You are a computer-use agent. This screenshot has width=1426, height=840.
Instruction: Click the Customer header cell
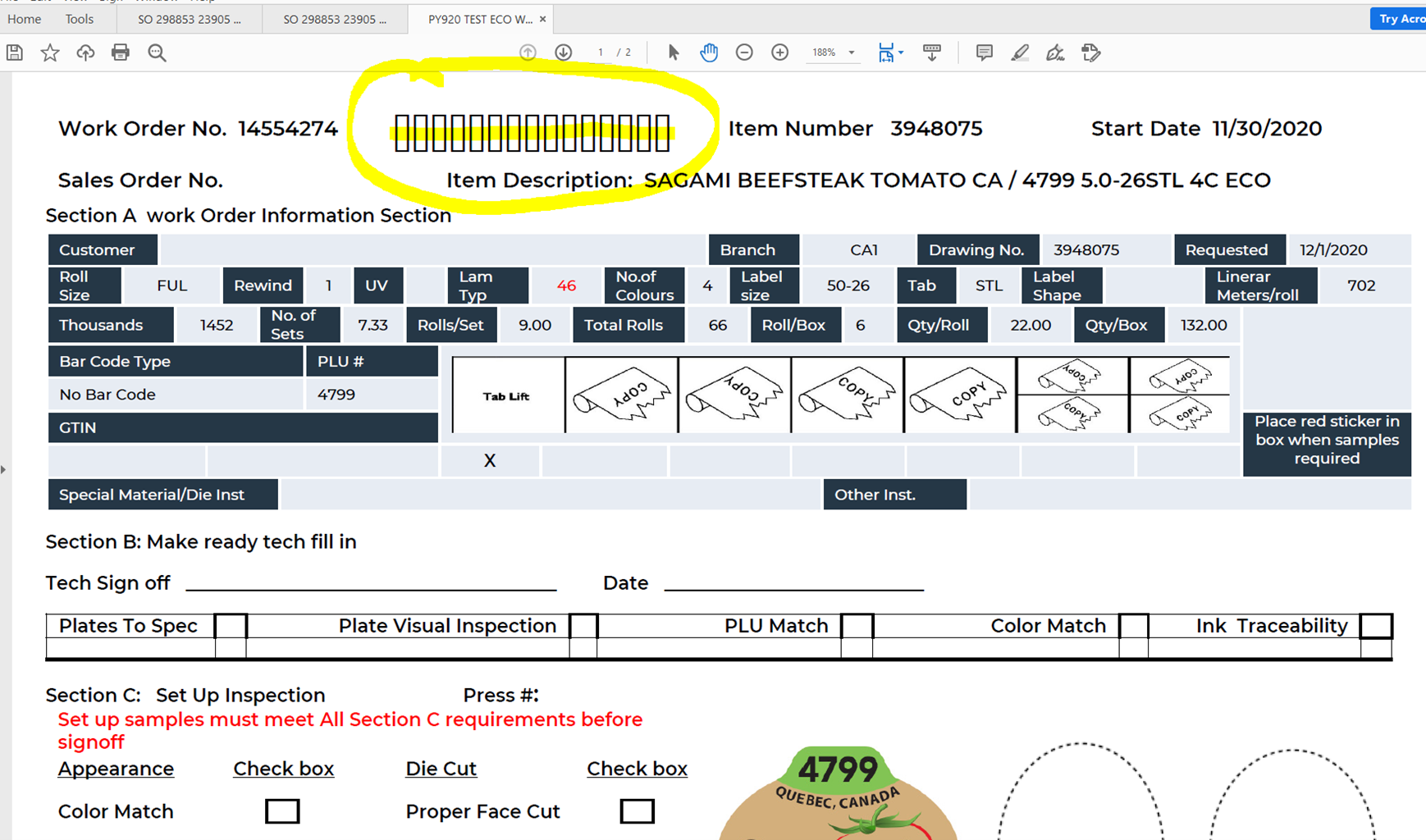pyautogui.click(x=103, y=250)
